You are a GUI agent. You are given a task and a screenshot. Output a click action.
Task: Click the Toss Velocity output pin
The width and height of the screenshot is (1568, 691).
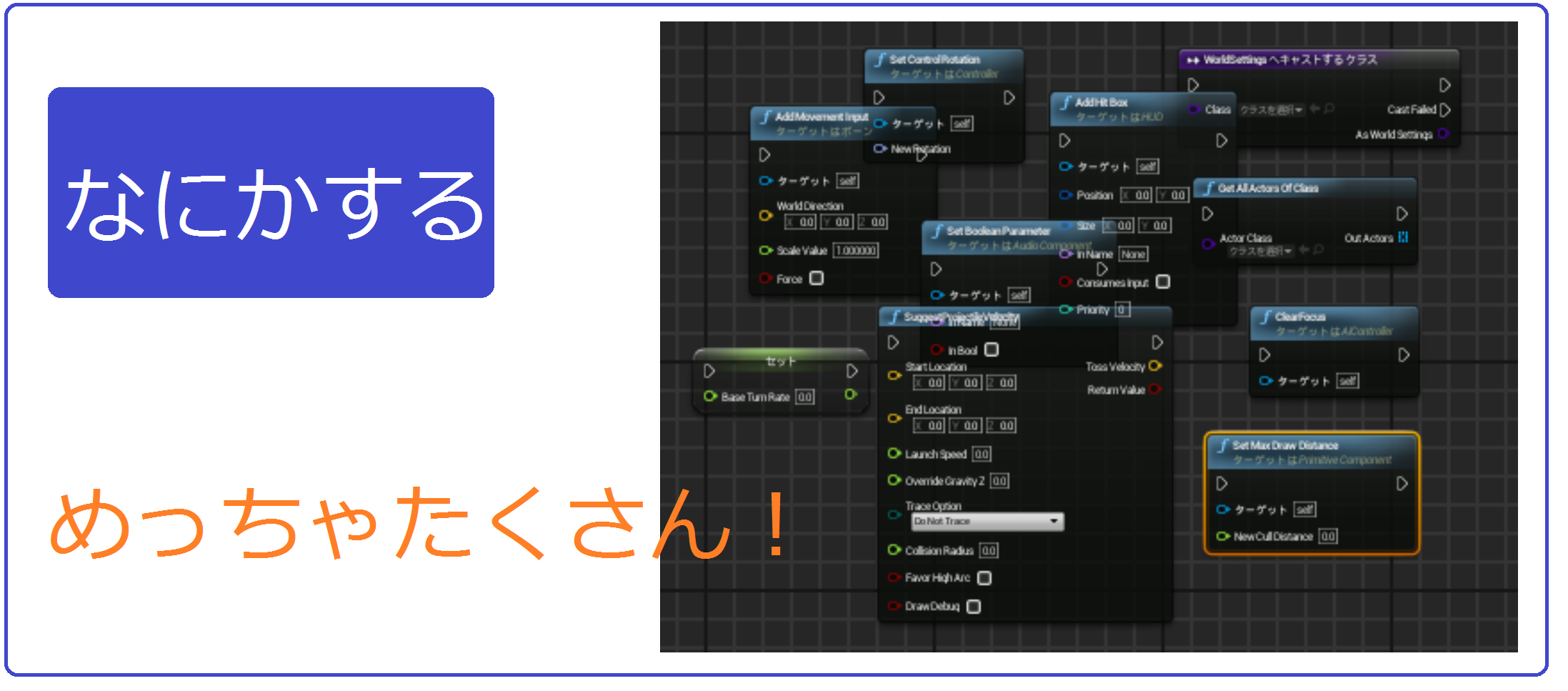pyautogui.click(x=1157, y=367)
